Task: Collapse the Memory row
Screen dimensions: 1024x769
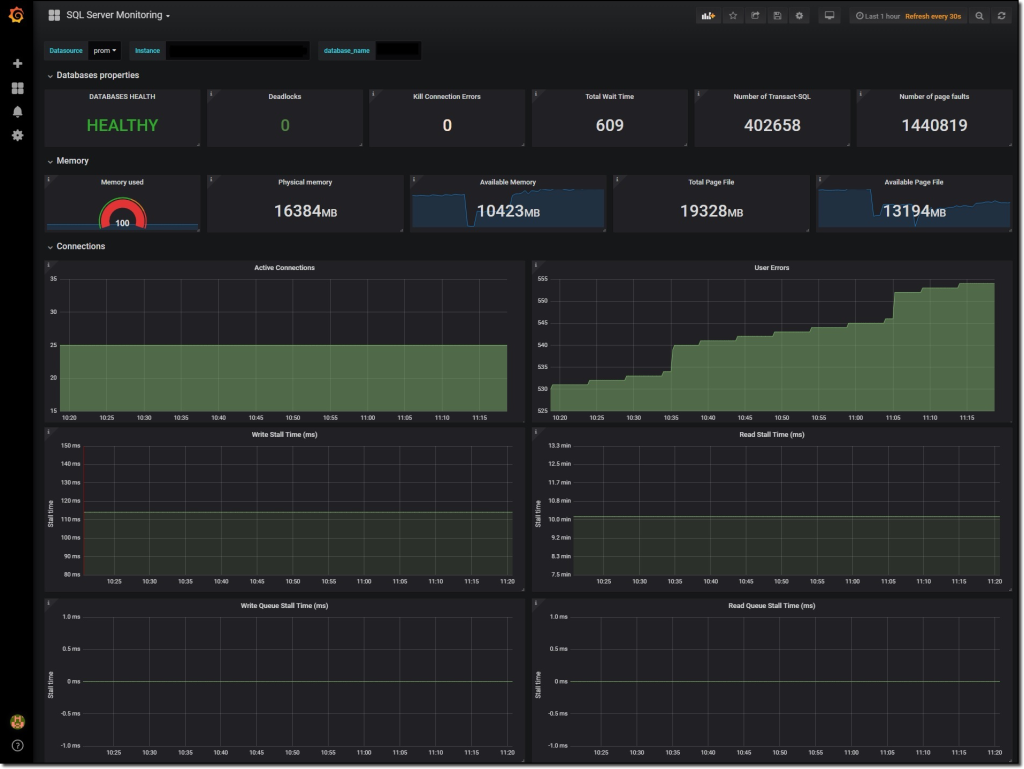Action: coord(70,160)
